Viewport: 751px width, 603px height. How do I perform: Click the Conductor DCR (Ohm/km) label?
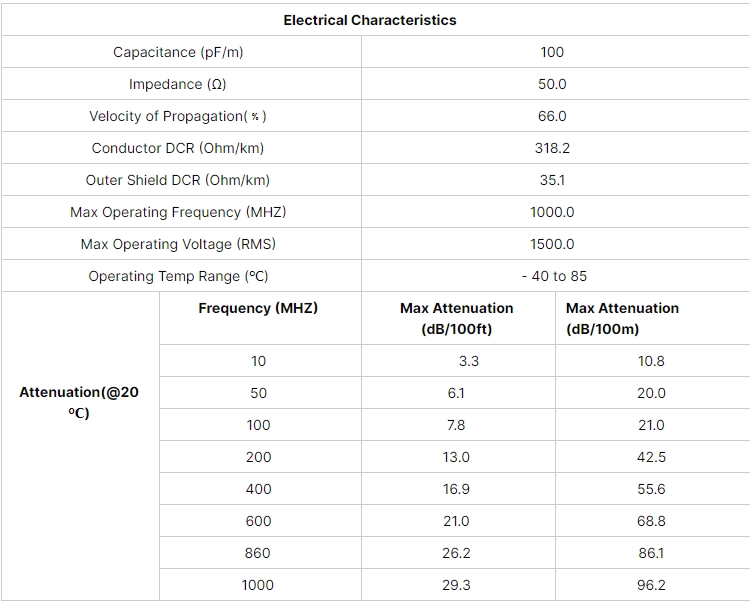pyautogui.click(x=178, y=148)
